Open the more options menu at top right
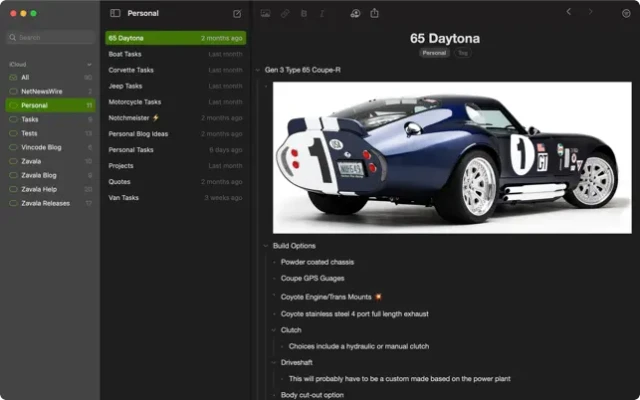 point(626,14)
